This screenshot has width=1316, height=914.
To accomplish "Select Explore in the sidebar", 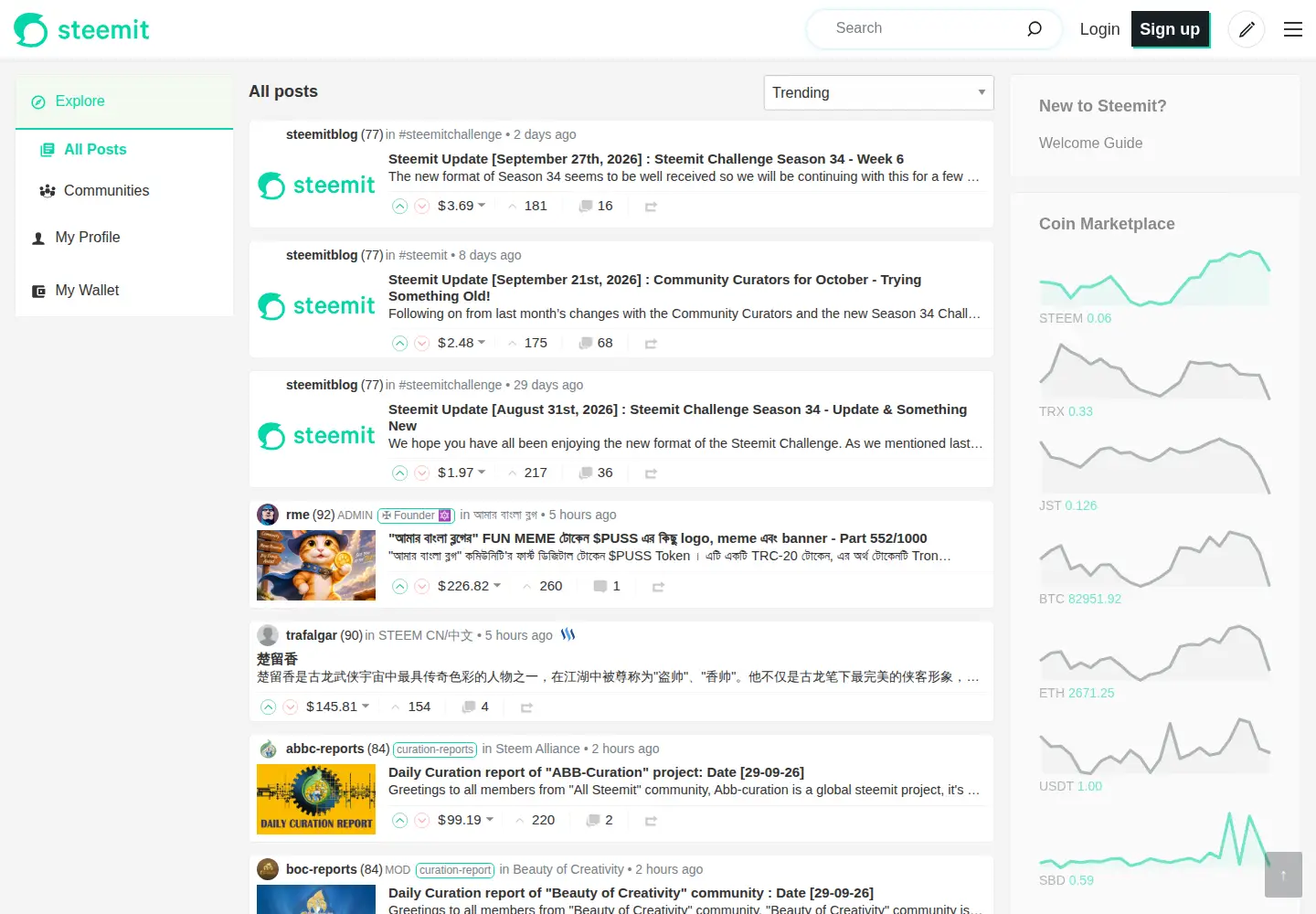I will 124,101.
